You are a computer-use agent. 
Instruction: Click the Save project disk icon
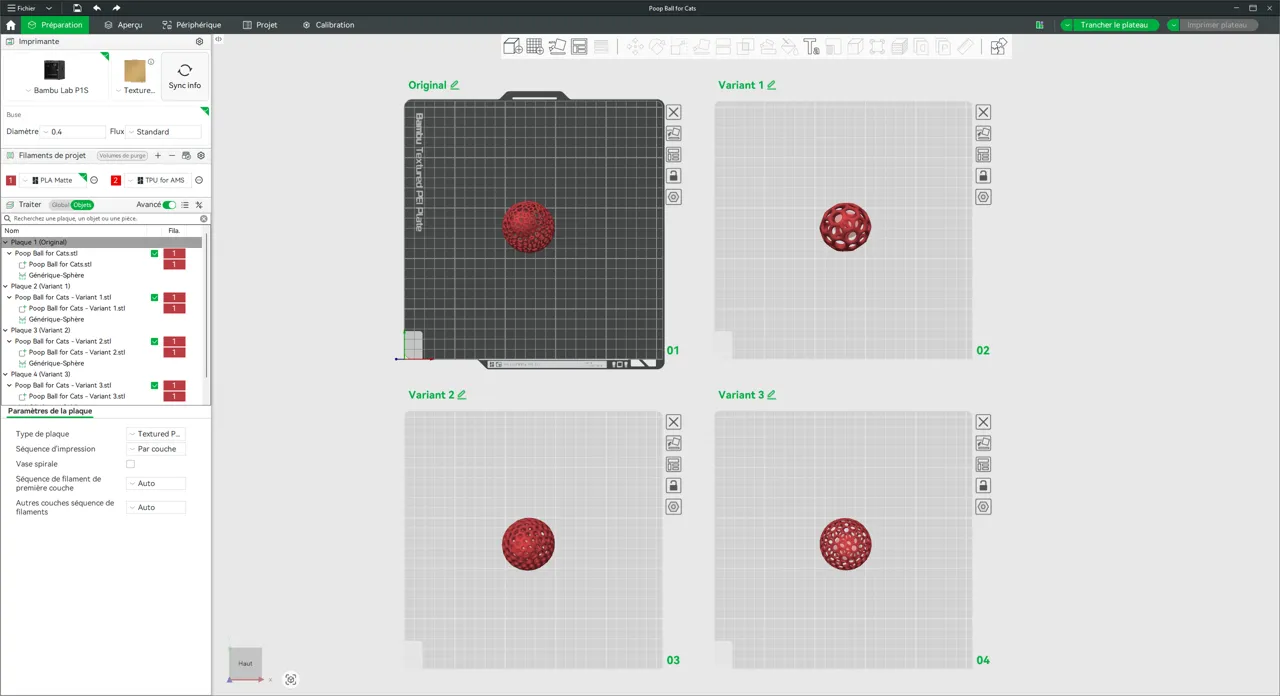(x=77, y=8)
